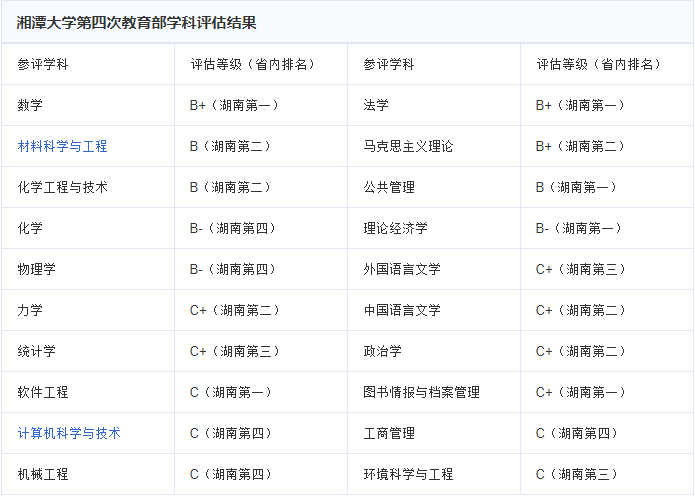Click 计算机科学与技术's grade C（湖南第四）

tap(230, 433)
